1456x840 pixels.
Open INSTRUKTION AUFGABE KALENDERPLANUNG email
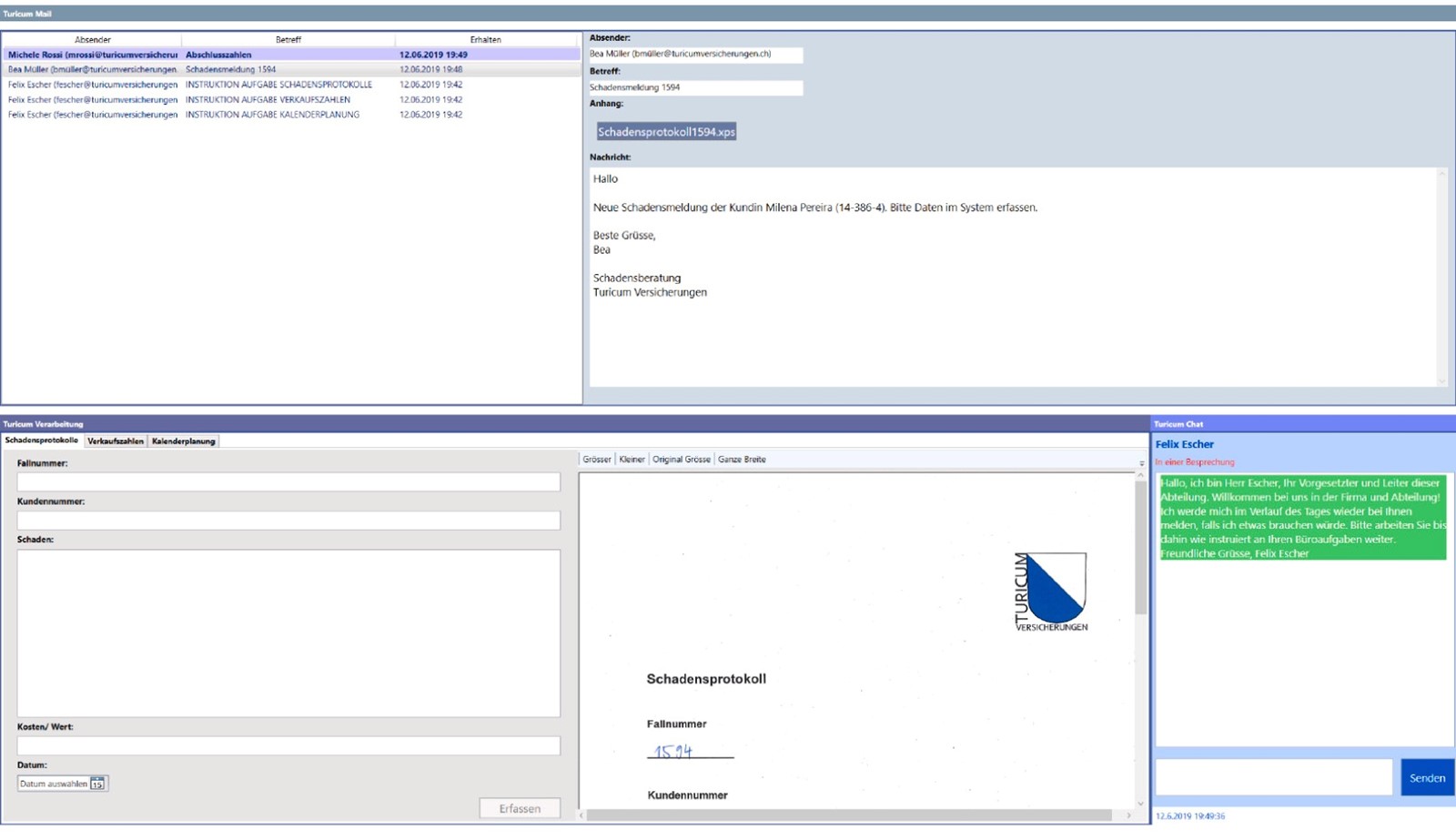click(x=291, y=115)
